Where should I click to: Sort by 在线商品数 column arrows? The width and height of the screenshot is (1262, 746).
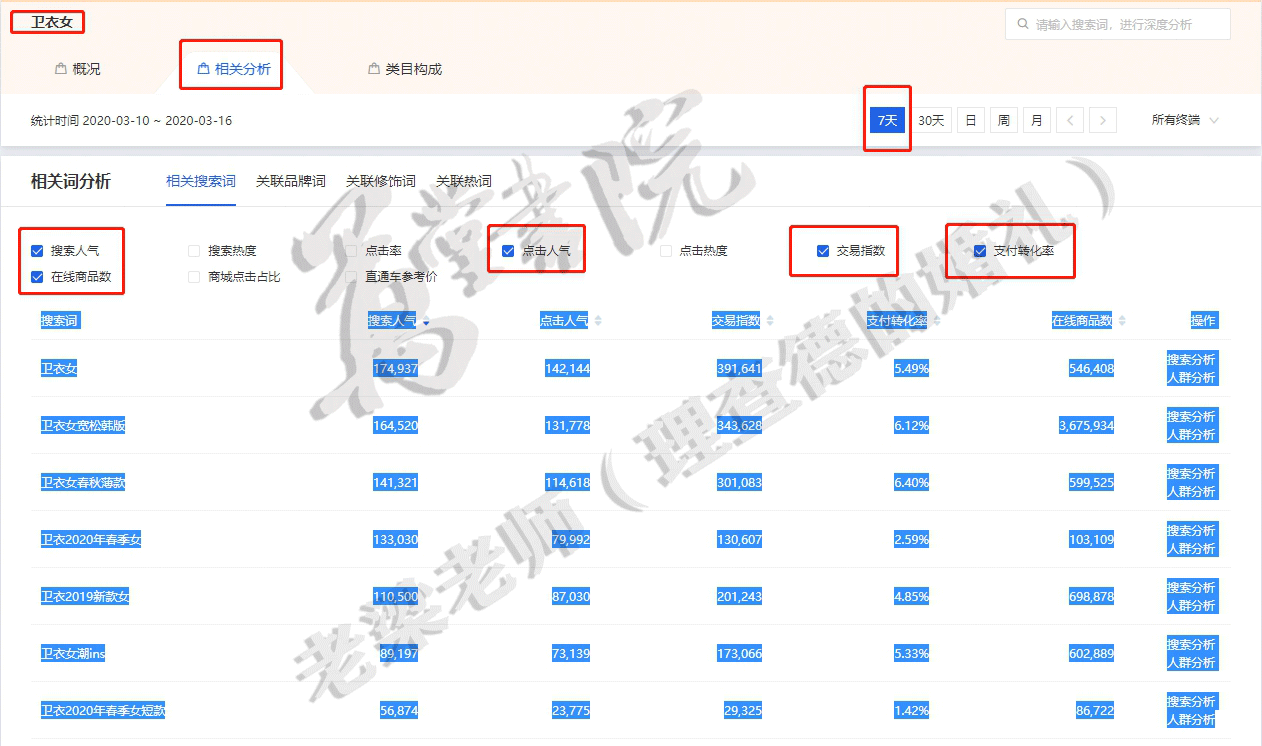(1121, 321)
